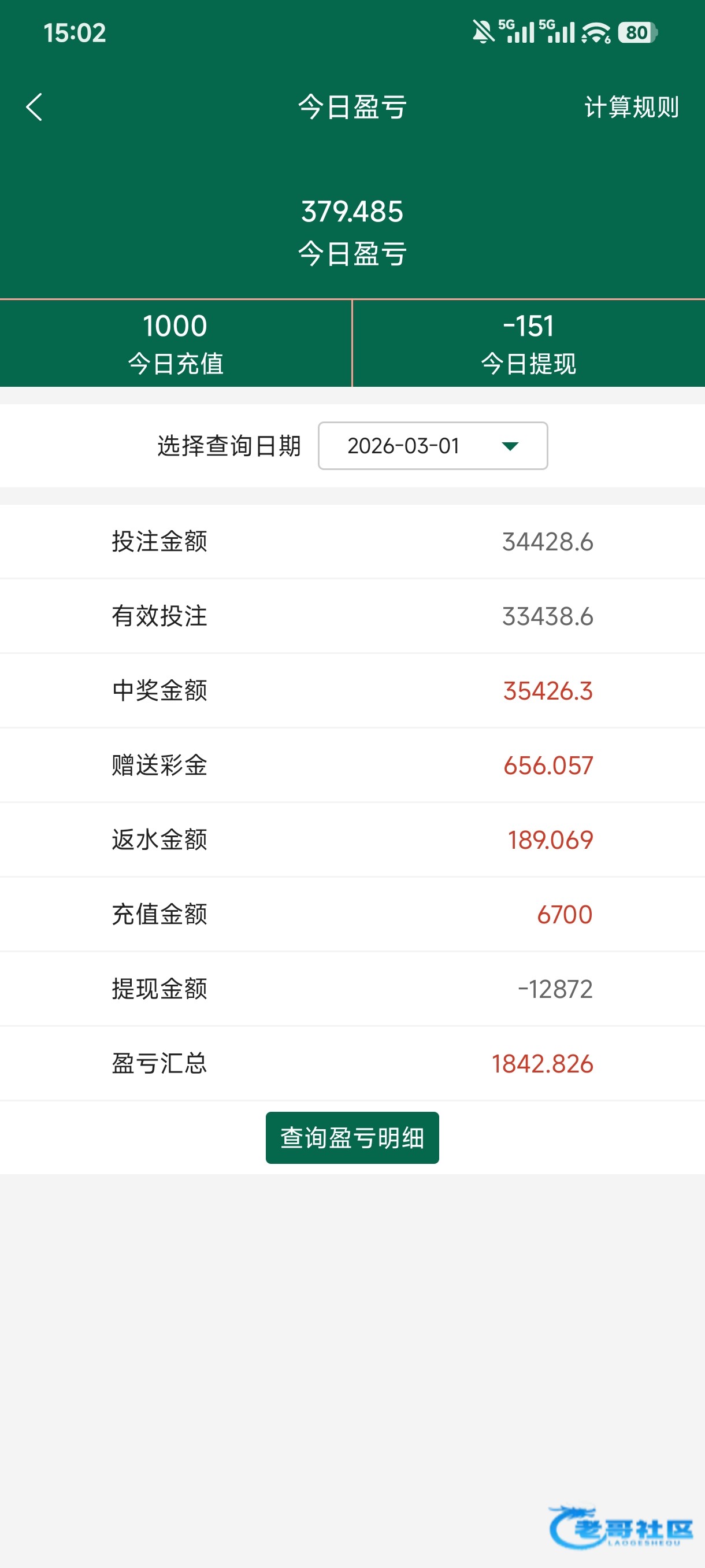705x1568 pixels.
Task: Tap the muted notification bell icon
Action: tap(483, 32)
